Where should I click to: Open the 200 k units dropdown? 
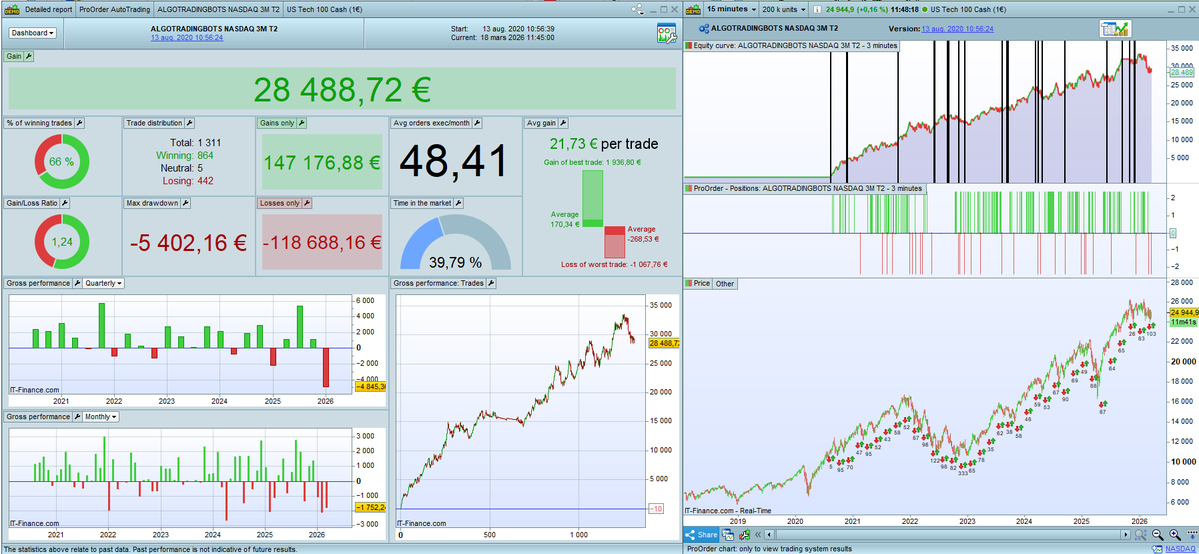click(785, 9)
